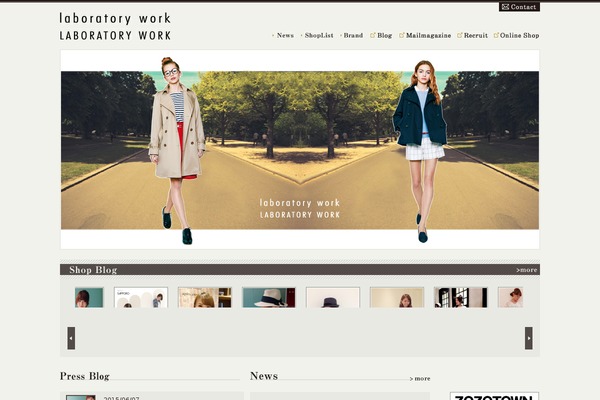Click the external-link icon beside Recruit
The width and height of the screenshot is (600, 400).
(x=460, y=35)
